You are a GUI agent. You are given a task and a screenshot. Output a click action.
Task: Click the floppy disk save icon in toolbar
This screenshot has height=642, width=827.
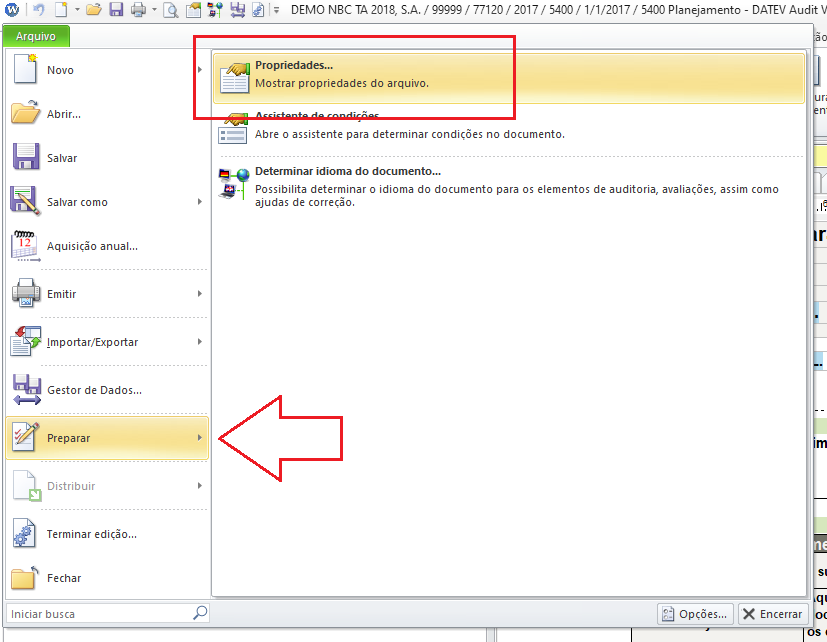(116, 9)
